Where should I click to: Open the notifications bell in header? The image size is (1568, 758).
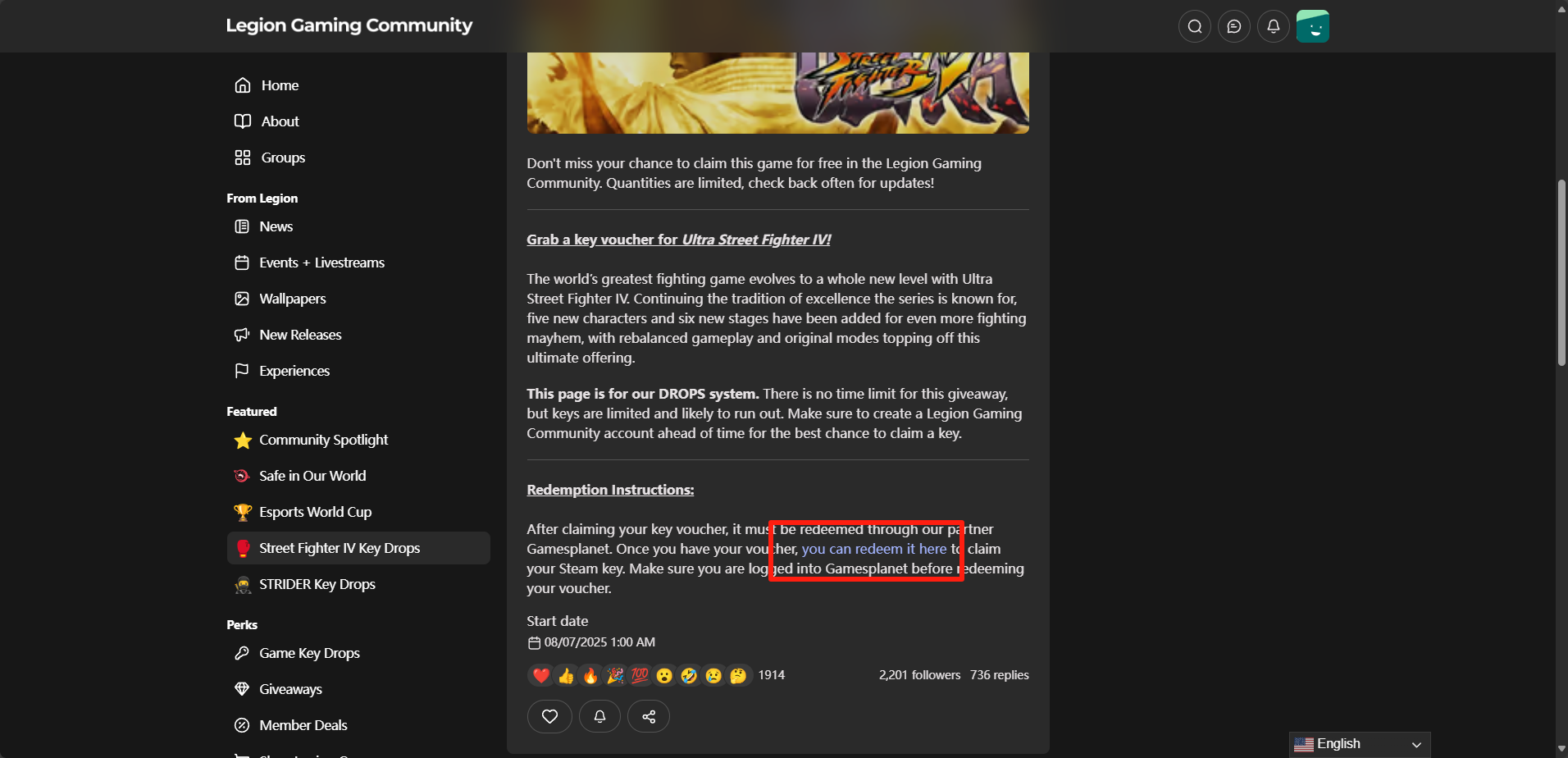[x=1273, y=26]
